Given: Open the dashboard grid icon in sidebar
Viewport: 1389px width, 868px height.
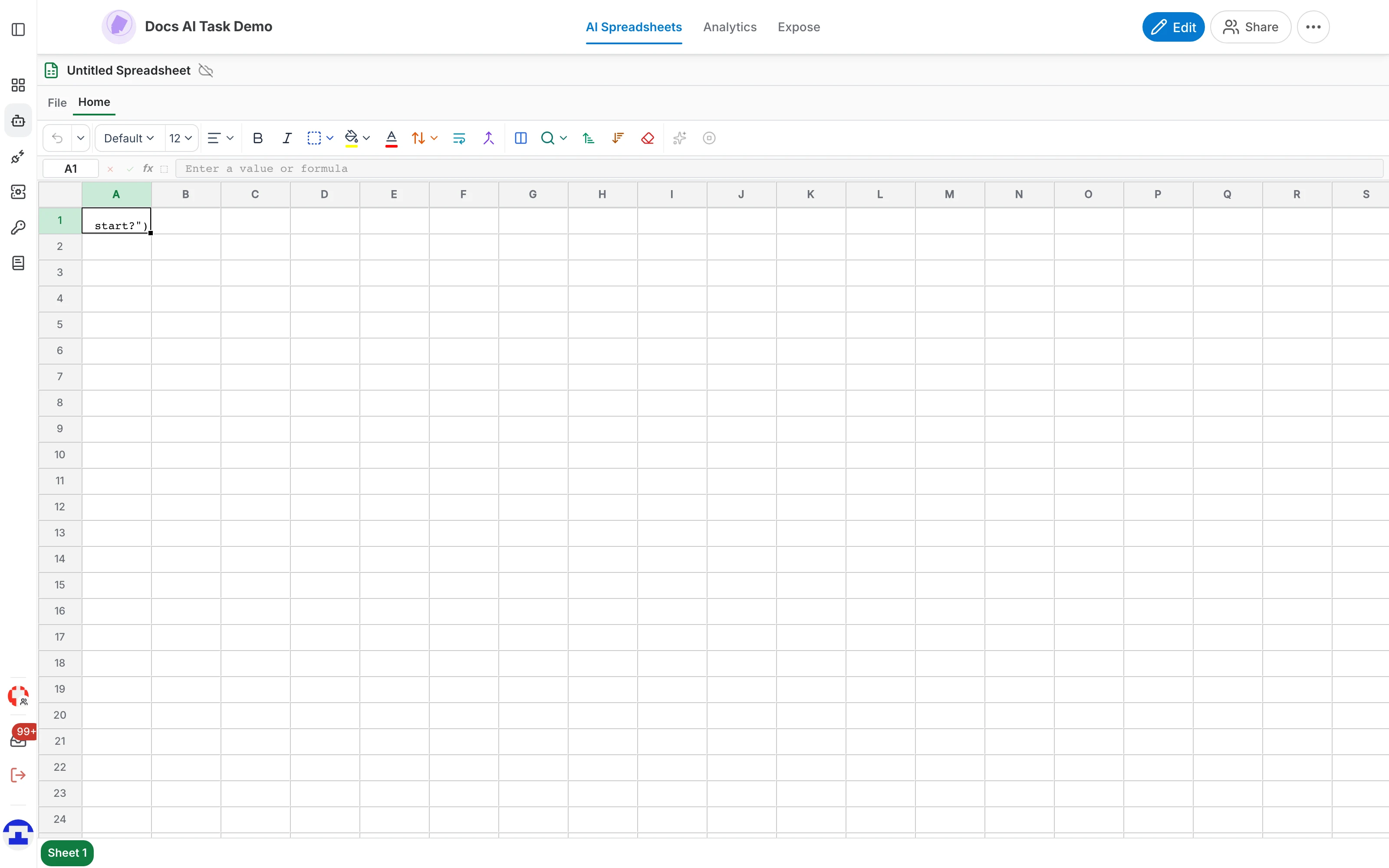Looking at the screenshot, I should (18, 85).
